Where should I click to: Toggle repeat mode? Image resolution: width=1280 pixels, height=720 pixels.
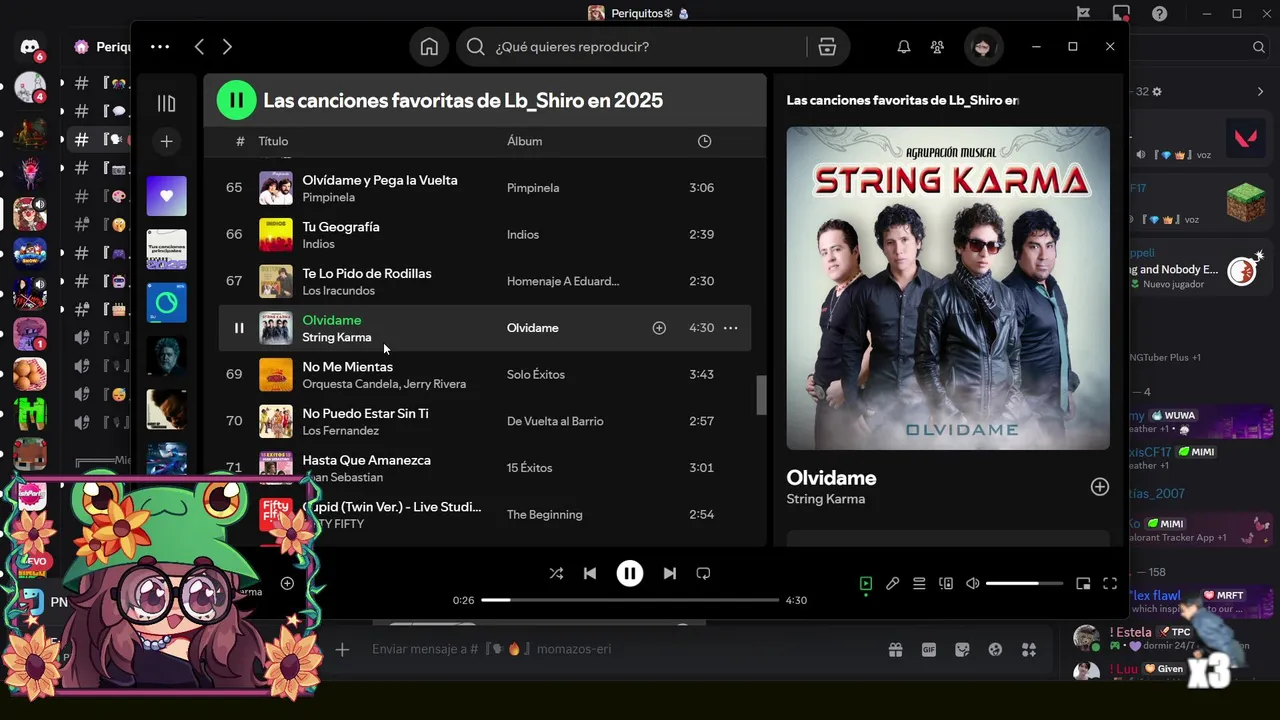coord(703,573)
